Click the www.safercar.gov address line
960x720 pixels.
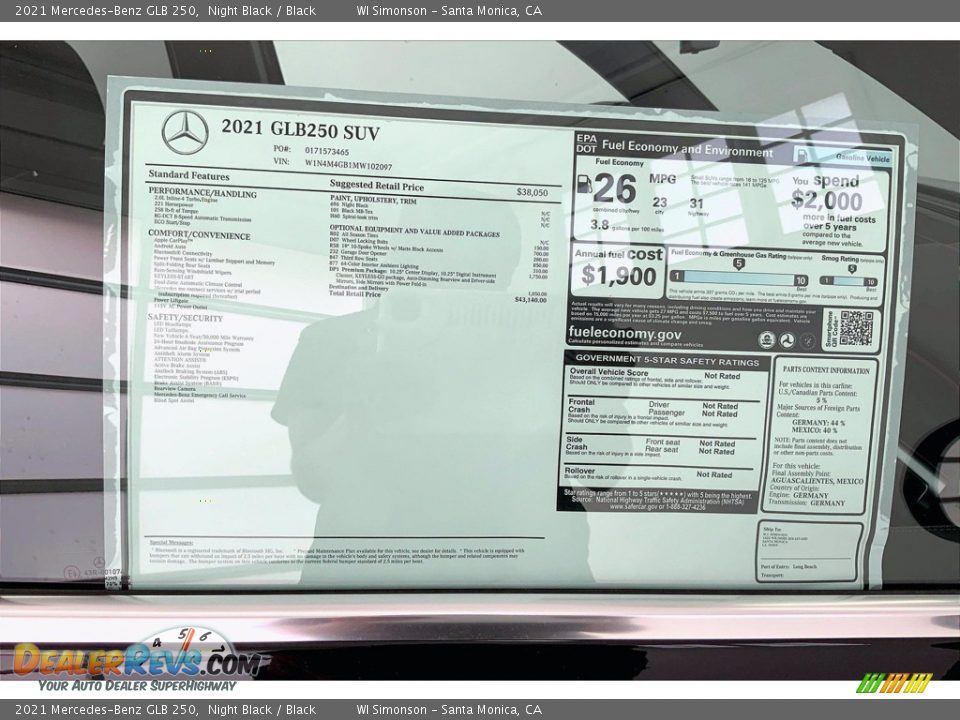point(658,508)
